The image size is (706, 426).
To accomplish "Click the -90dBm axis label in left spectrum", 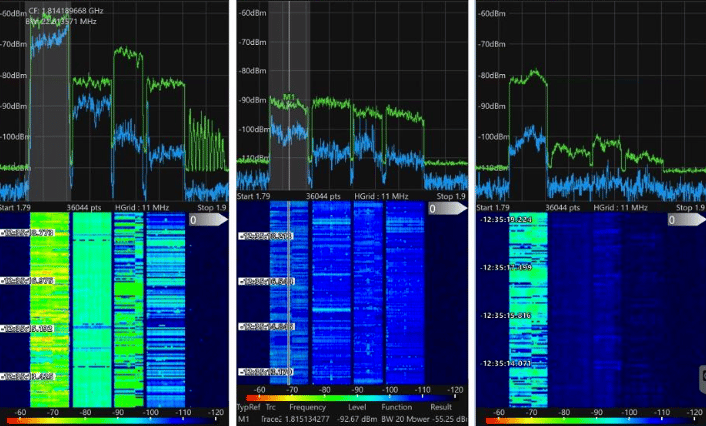I will click(x=14, y=106).
